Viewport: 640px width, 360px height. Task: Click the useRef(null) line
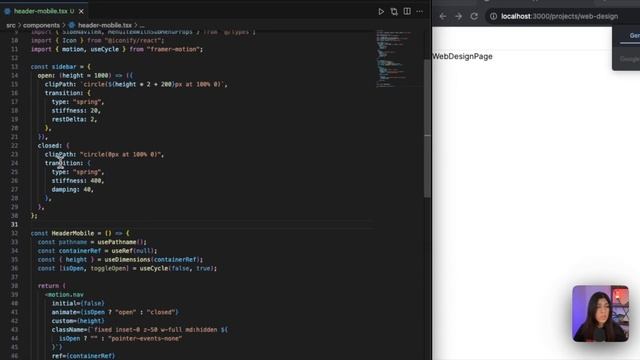coord(97,251)
